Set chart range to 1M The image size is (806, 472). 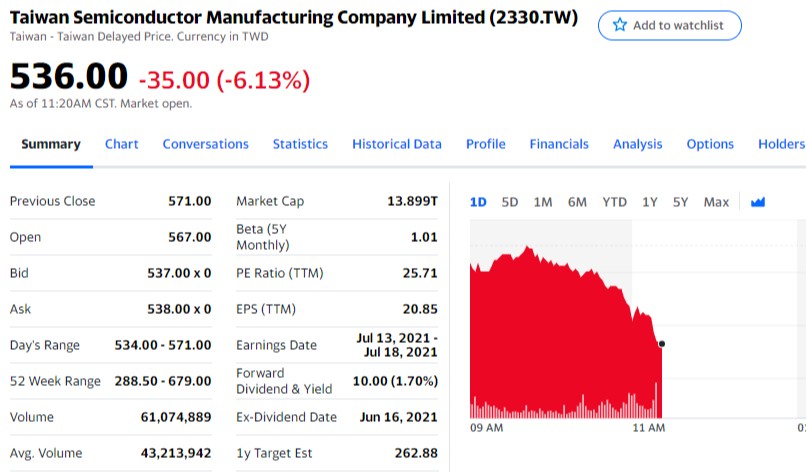[543, 202]
